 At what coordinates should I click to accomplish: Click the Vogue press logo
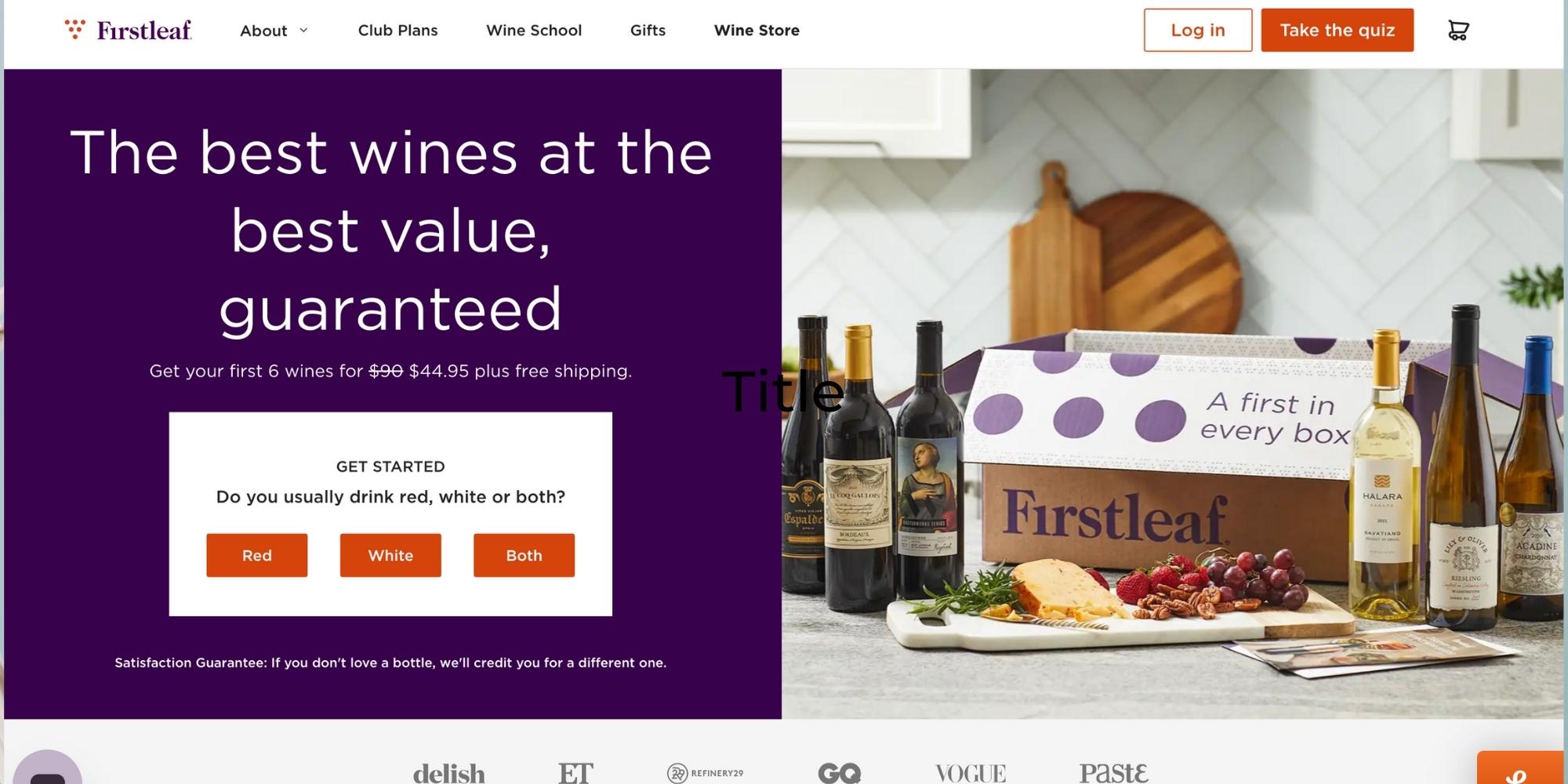[x=971, y=773]
